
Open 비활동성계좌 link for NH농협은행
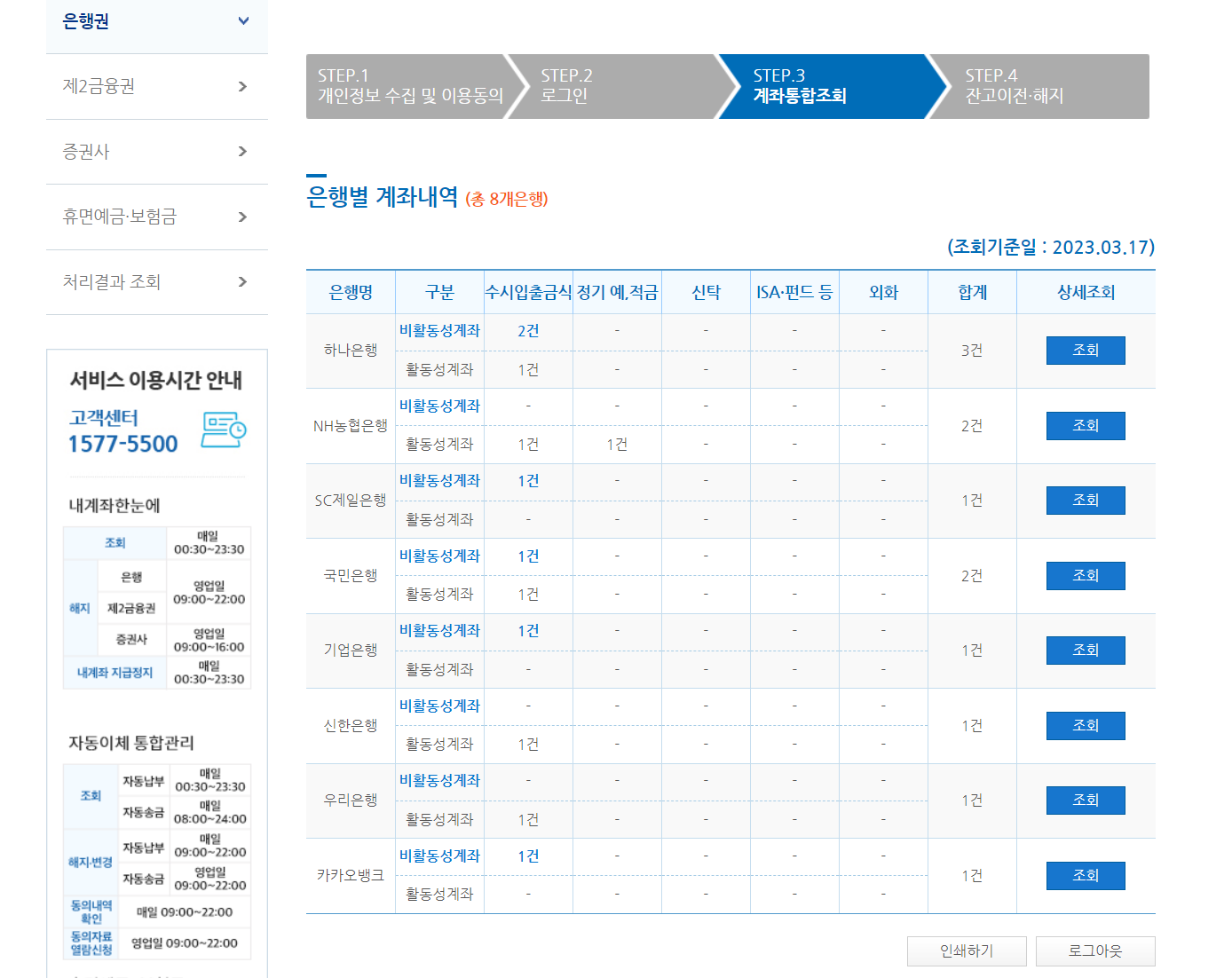pos(439,406)
